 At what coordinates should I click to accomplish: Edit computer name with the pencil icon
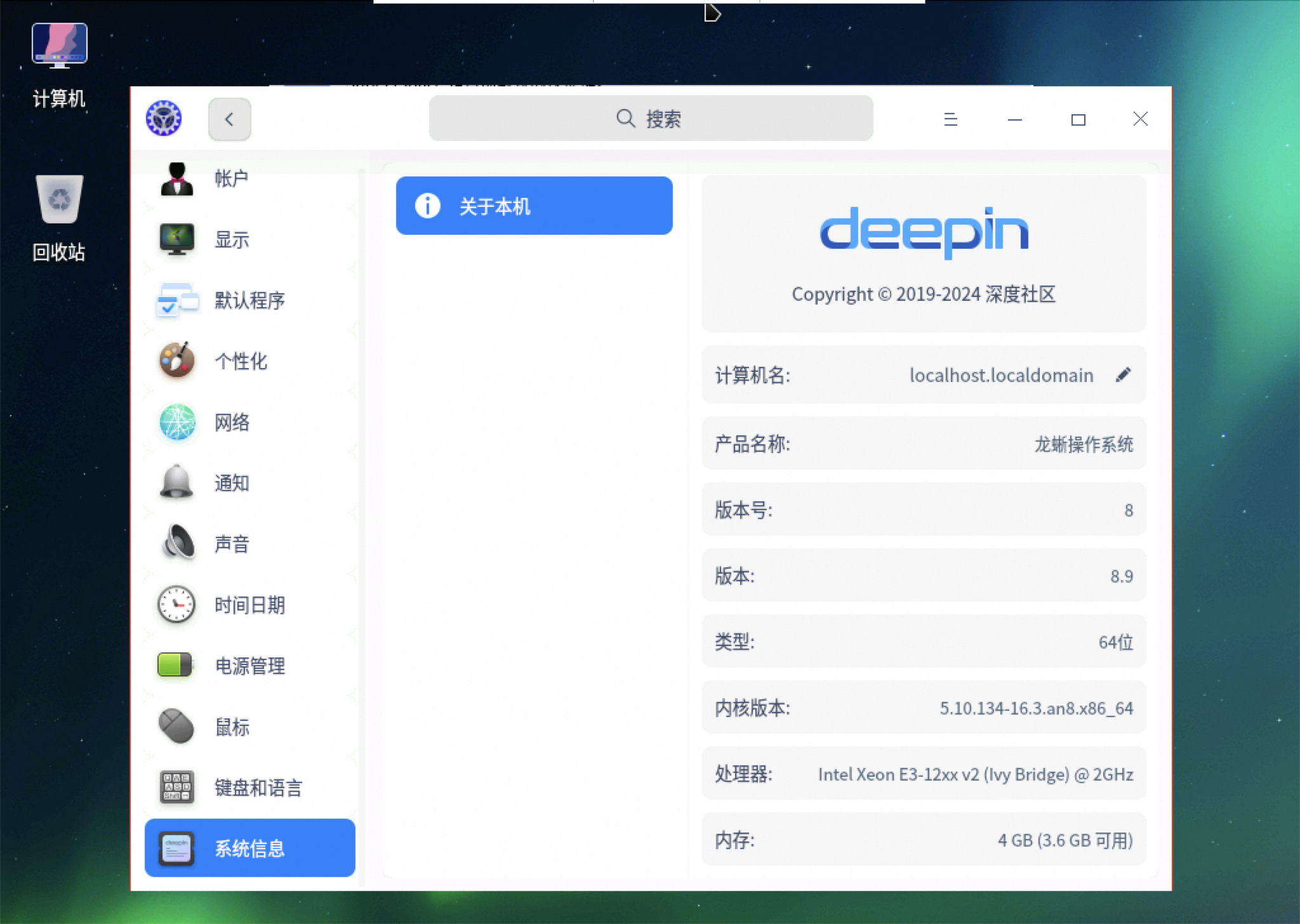pos(1123,375)
